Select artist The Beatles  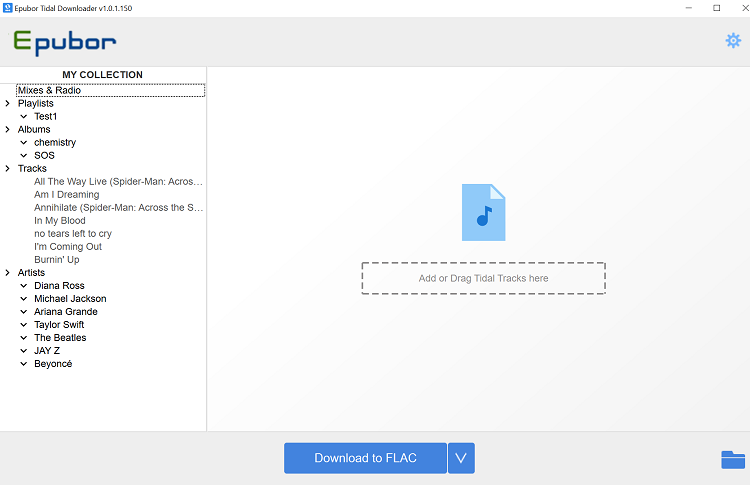coord(60,338)
